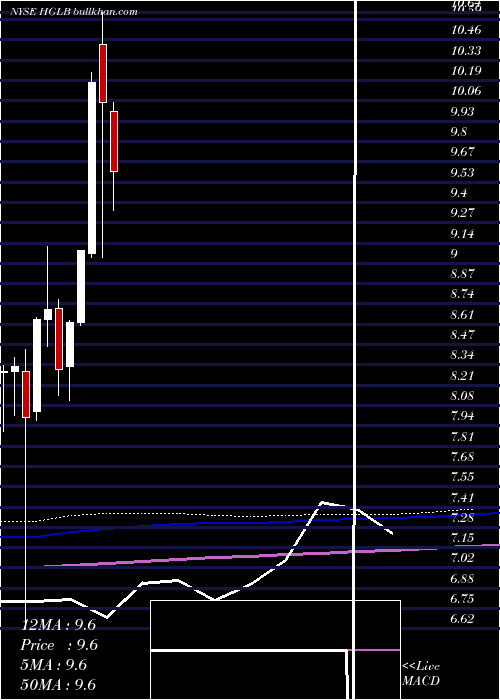Click the 7.55 price axis label
The height and width of the screenshot is (700, 500).
click(463, 477)
